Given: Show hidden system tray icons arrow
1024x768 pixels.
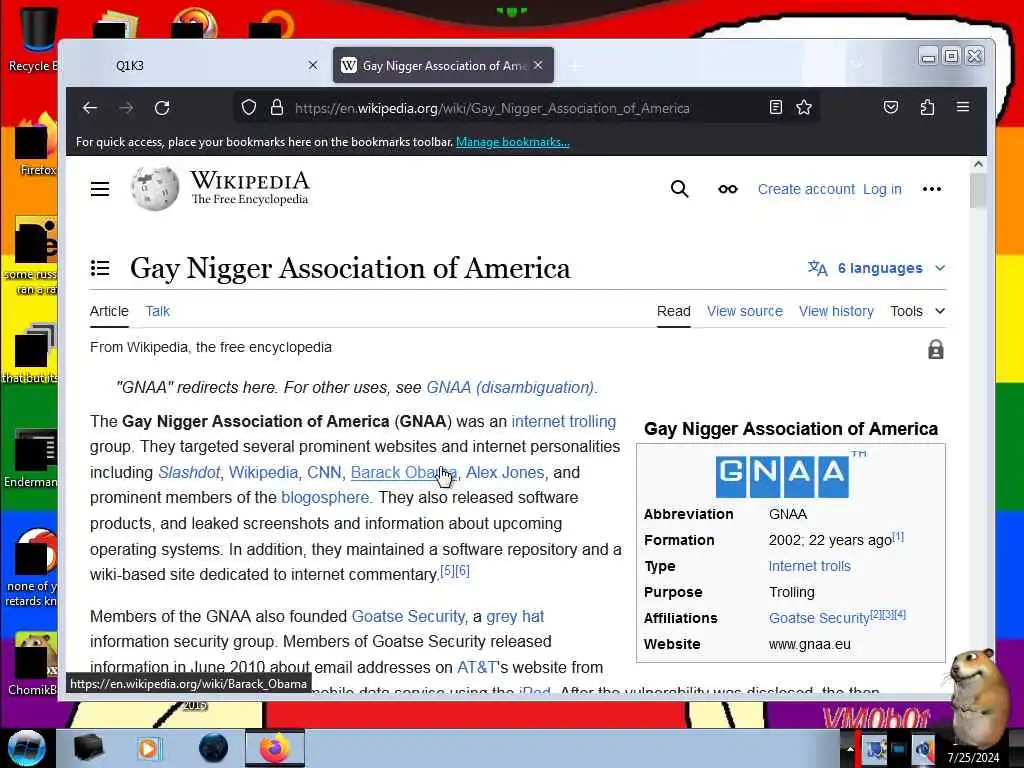Looking at the screenshot, I should tap(850, 749).
